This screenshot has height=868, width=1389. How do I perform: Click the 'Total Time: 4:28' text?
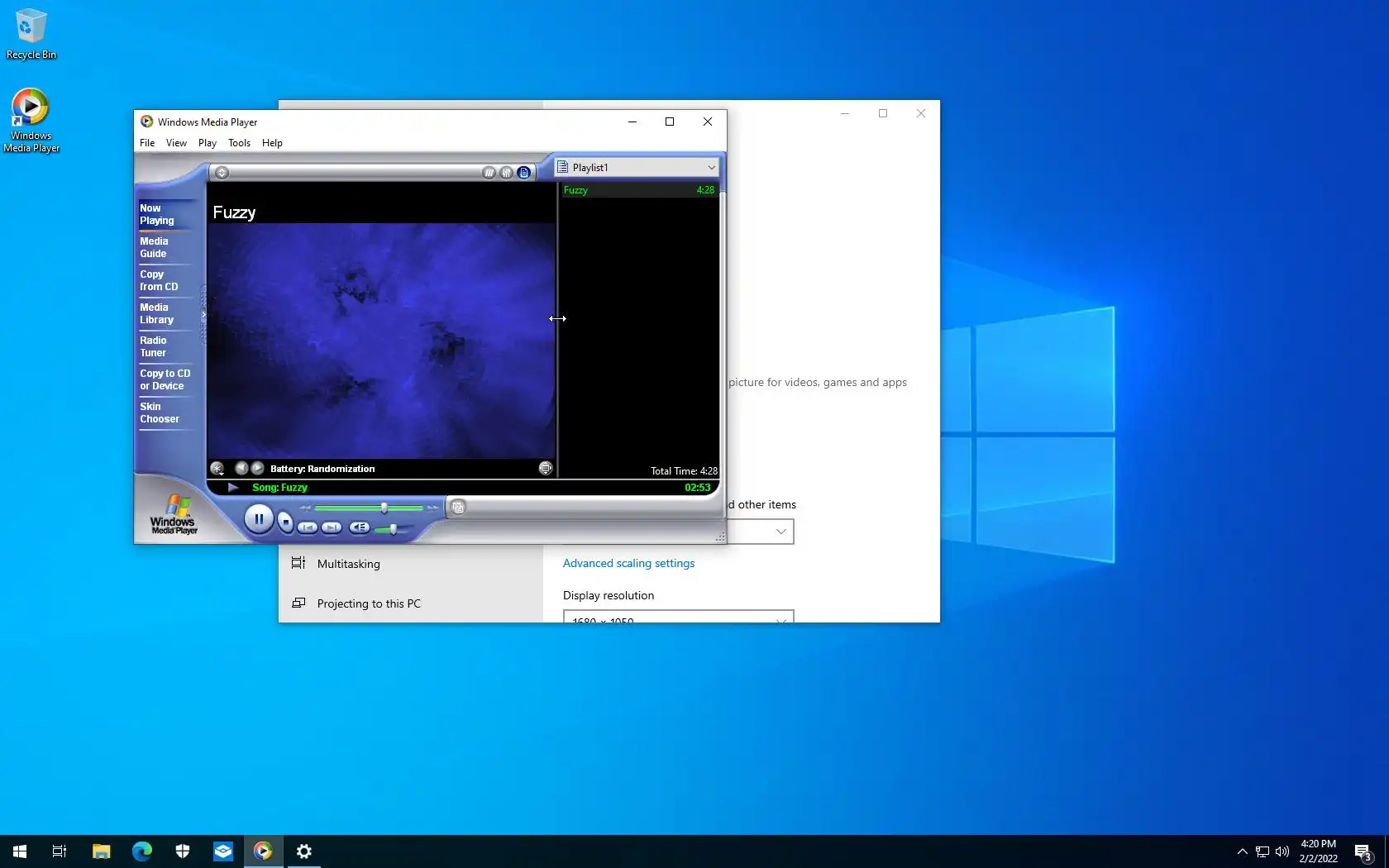pos(684,471)
